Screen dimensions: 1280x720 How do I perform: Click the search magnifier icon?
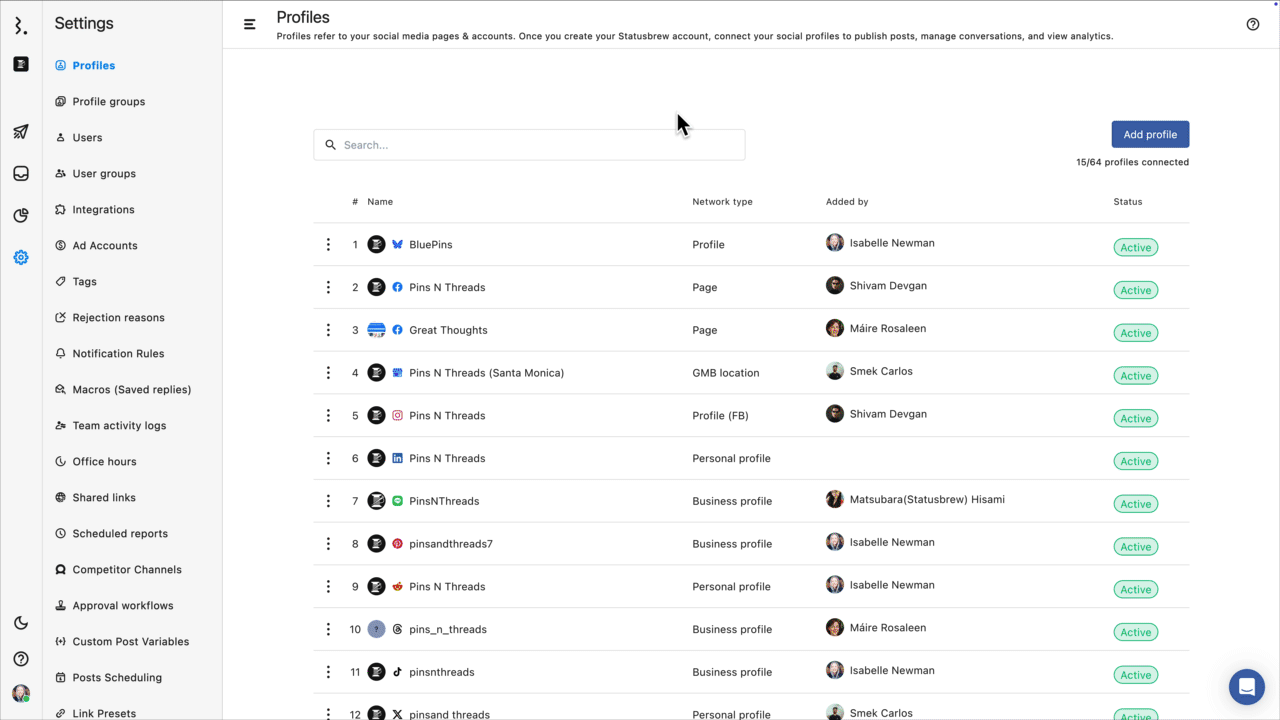(331, 145)
